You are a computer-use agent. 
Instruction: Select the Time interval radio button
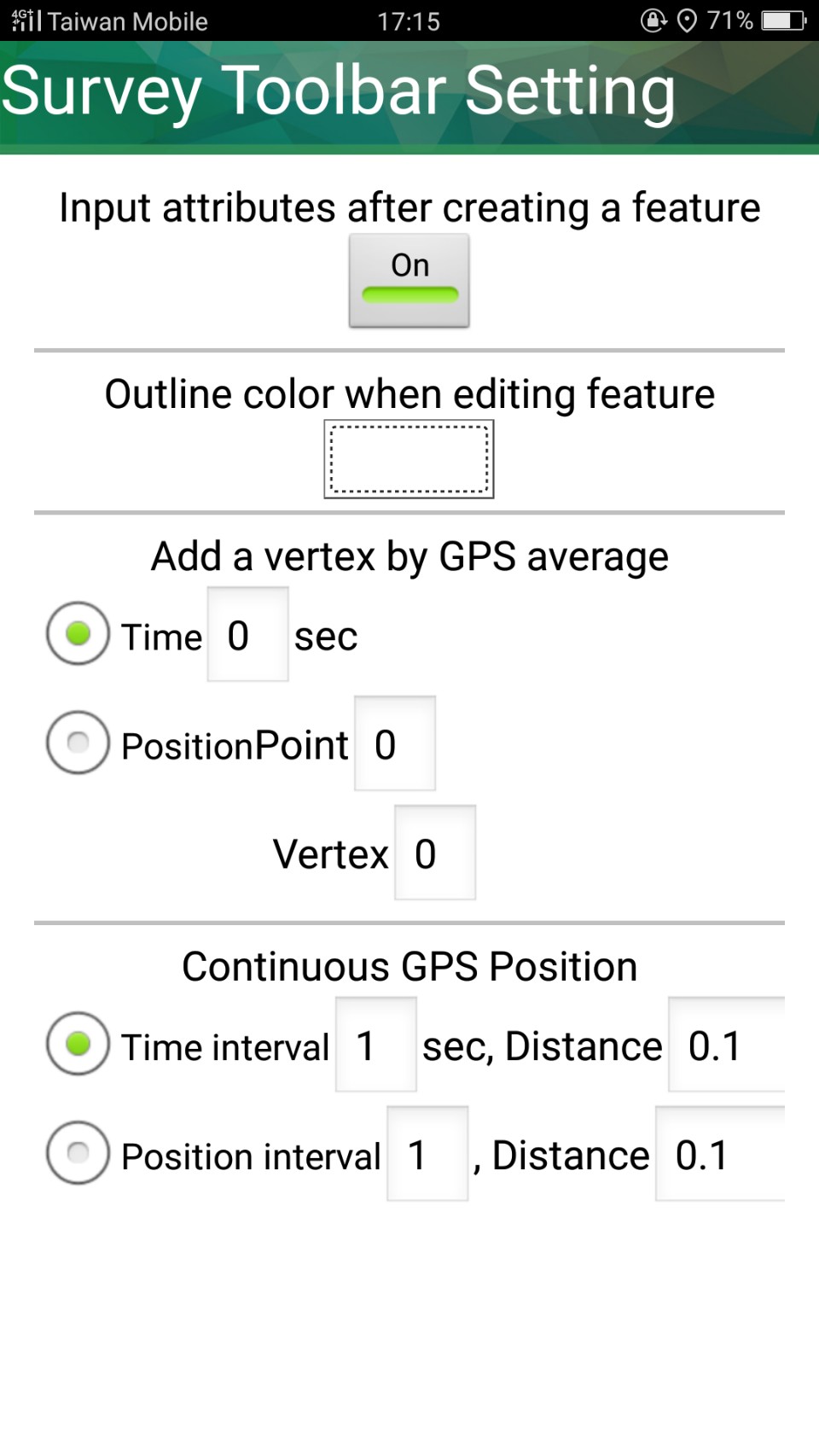pos(78,1044)
